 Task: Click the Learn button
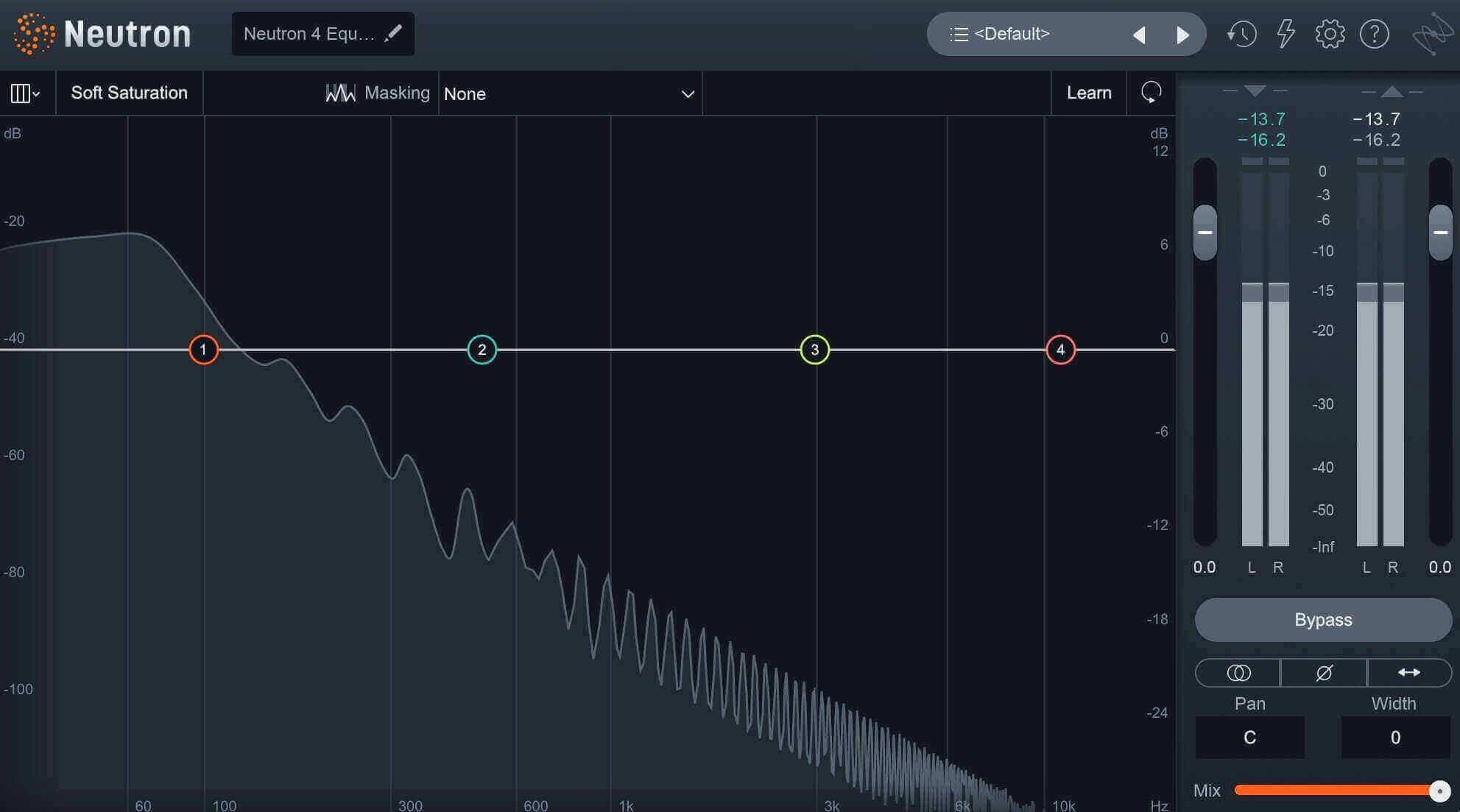pos(1089,93)
